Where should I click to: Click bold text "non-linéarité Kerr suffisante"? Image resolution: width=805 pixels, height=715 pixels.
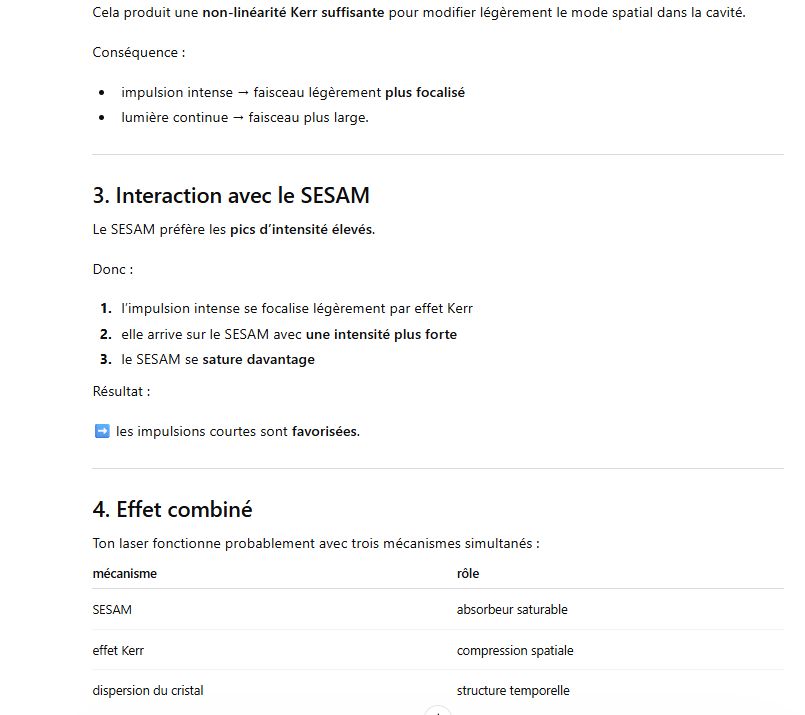(x=292, y=12)
